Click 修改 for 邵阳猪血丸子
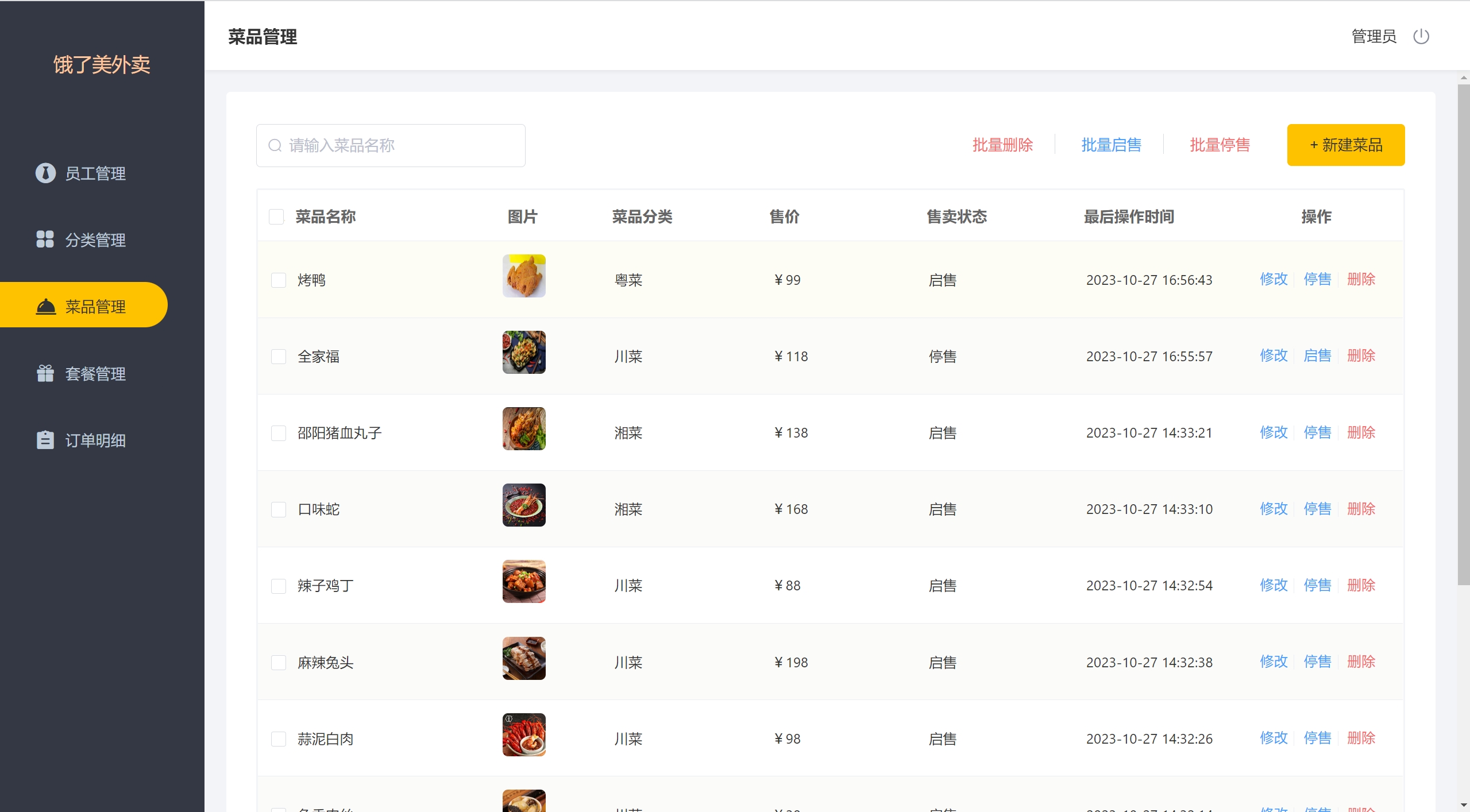The height and width of the screenshot is (812, 1470). click(1274, 432)
